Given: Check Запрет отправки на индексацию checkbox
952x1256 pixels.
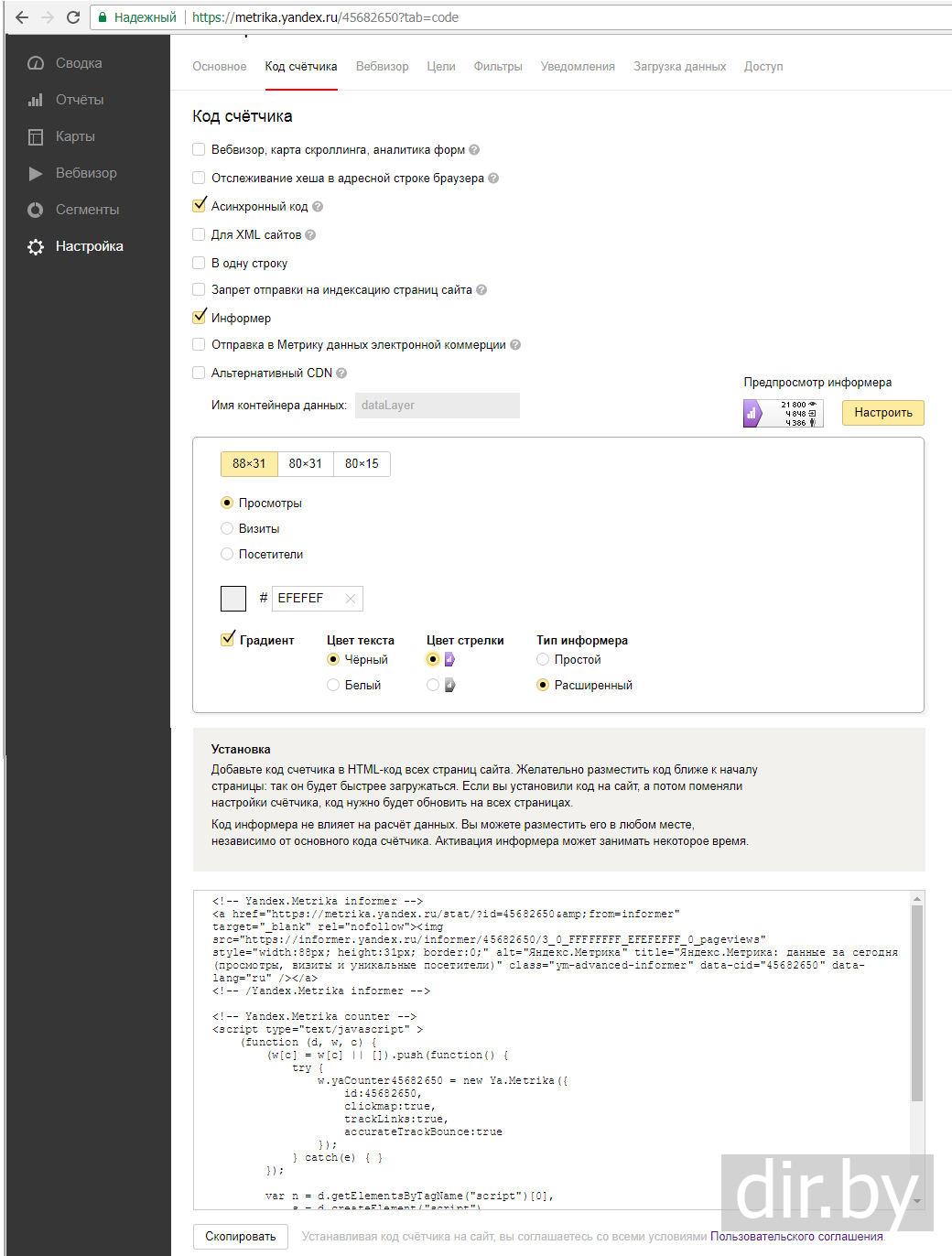Looking at the screenshot, I should [199, 289].
